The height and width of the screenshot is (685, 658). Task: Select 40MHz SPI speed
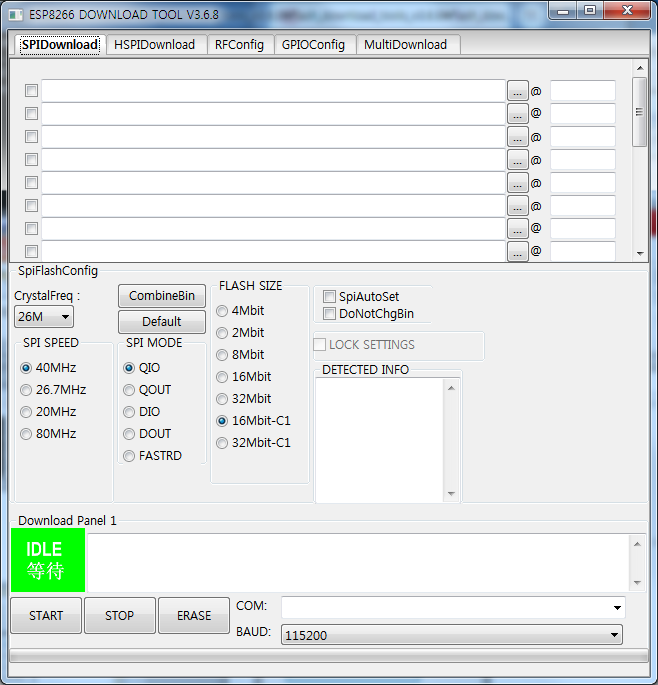(48, 368)
